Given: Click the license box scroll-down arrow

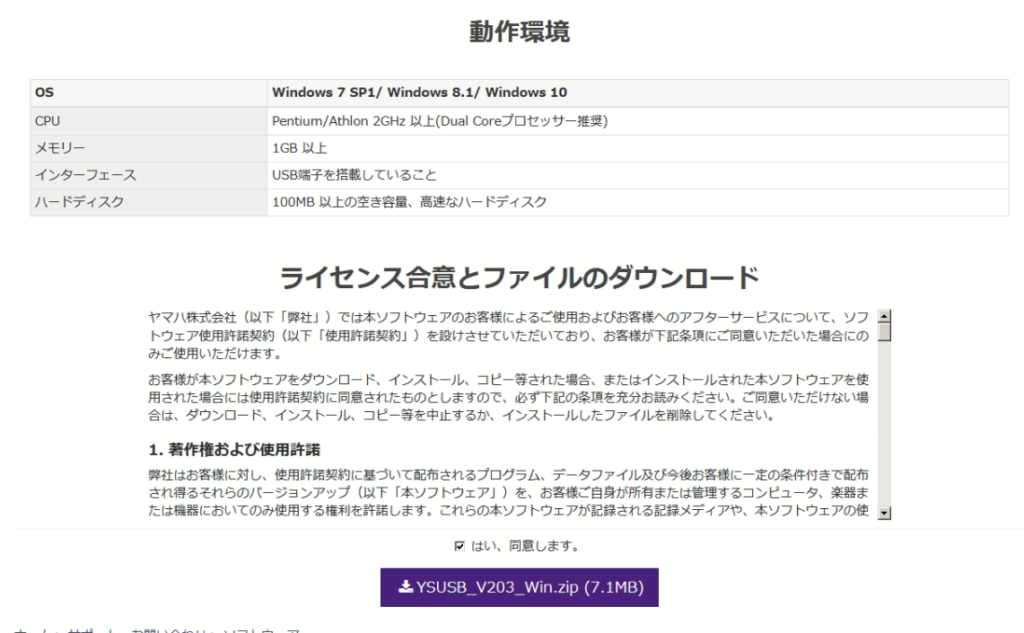Looking at the screenshot, I should click(884, 513).
